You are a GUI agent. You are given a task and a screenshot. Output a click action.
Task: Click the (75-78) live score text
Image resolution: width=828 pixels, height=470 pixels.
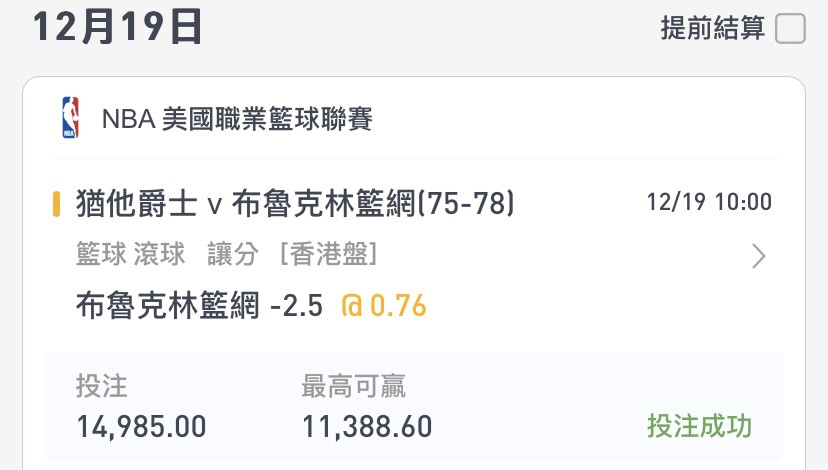click(x=466, y=203)
